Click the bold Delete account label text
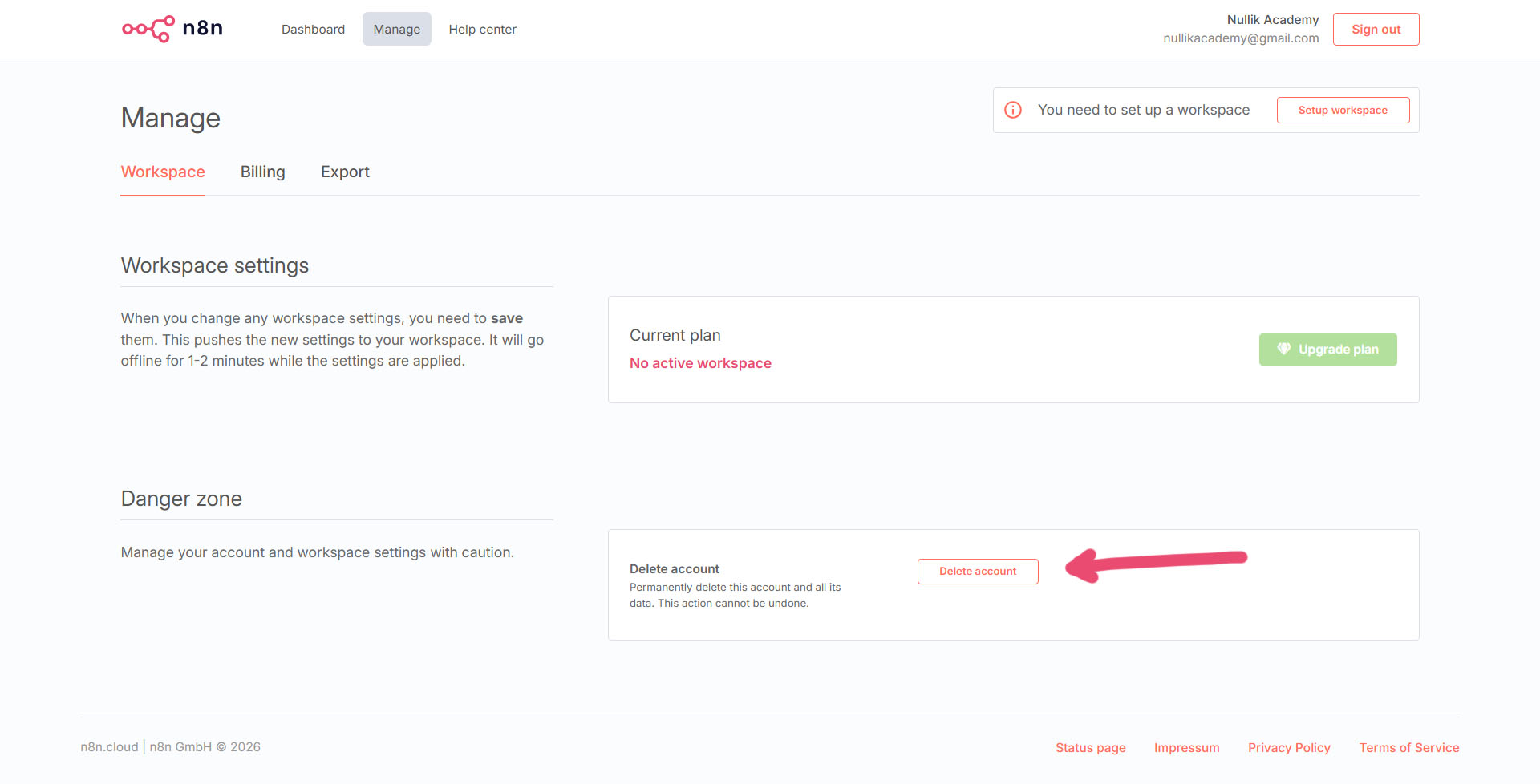 click(x=675, y=568)
